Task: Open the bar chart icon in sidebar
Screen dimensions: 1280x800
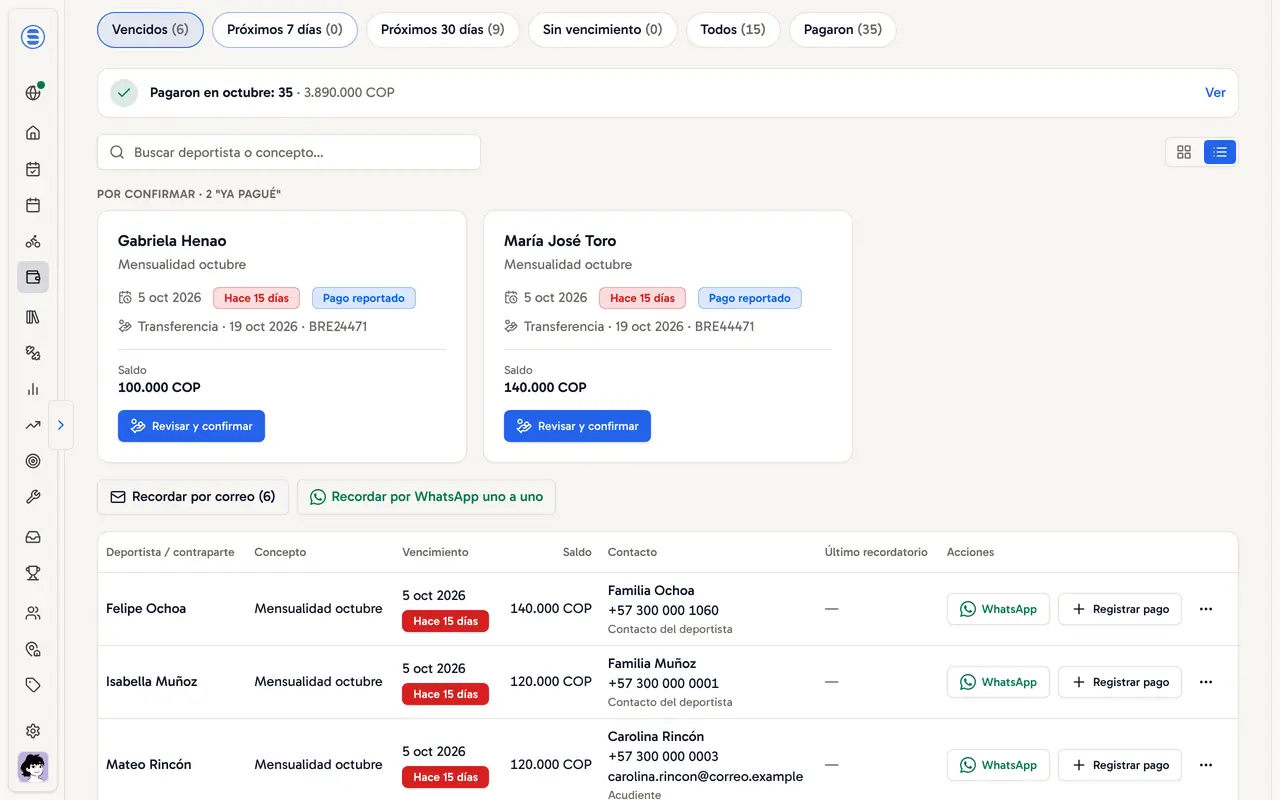Action: pos(33,389)
